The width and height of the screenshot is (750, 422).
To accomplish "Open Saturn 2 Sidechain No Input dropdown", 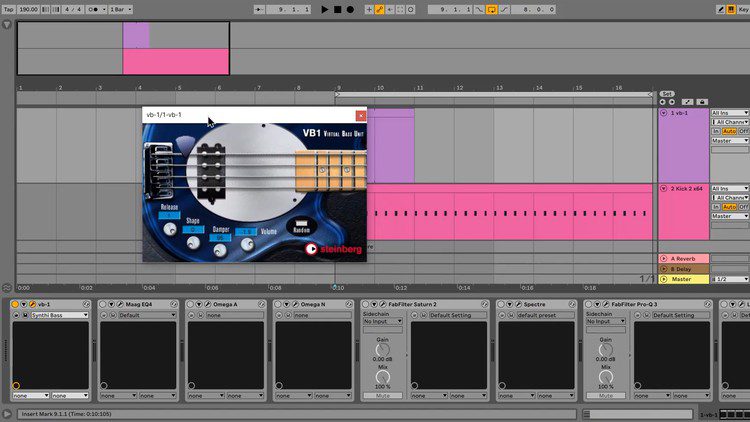I will click(x=383, y=322).
